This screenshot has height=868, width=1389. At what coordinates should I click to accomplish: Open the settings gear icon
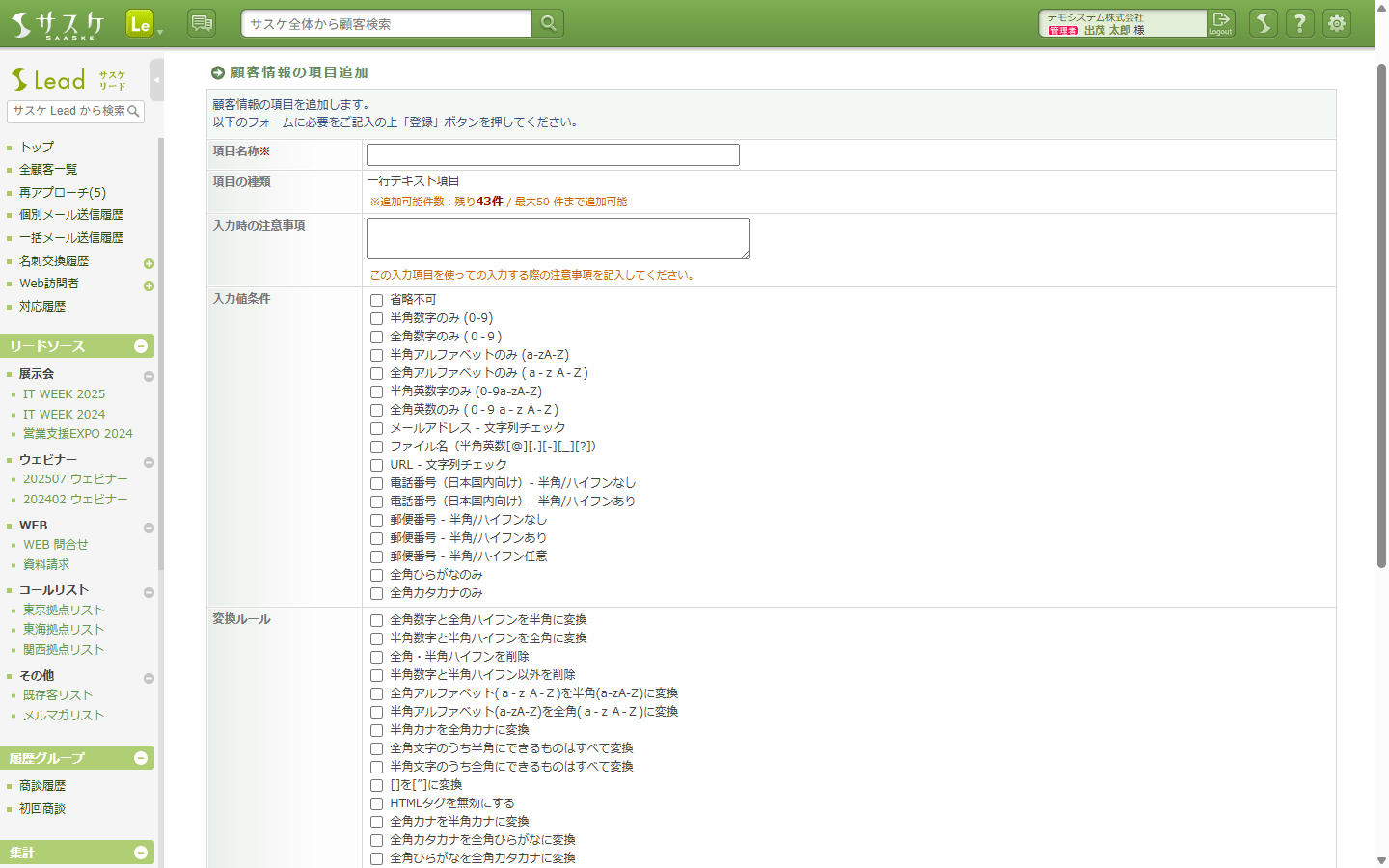1337,23
